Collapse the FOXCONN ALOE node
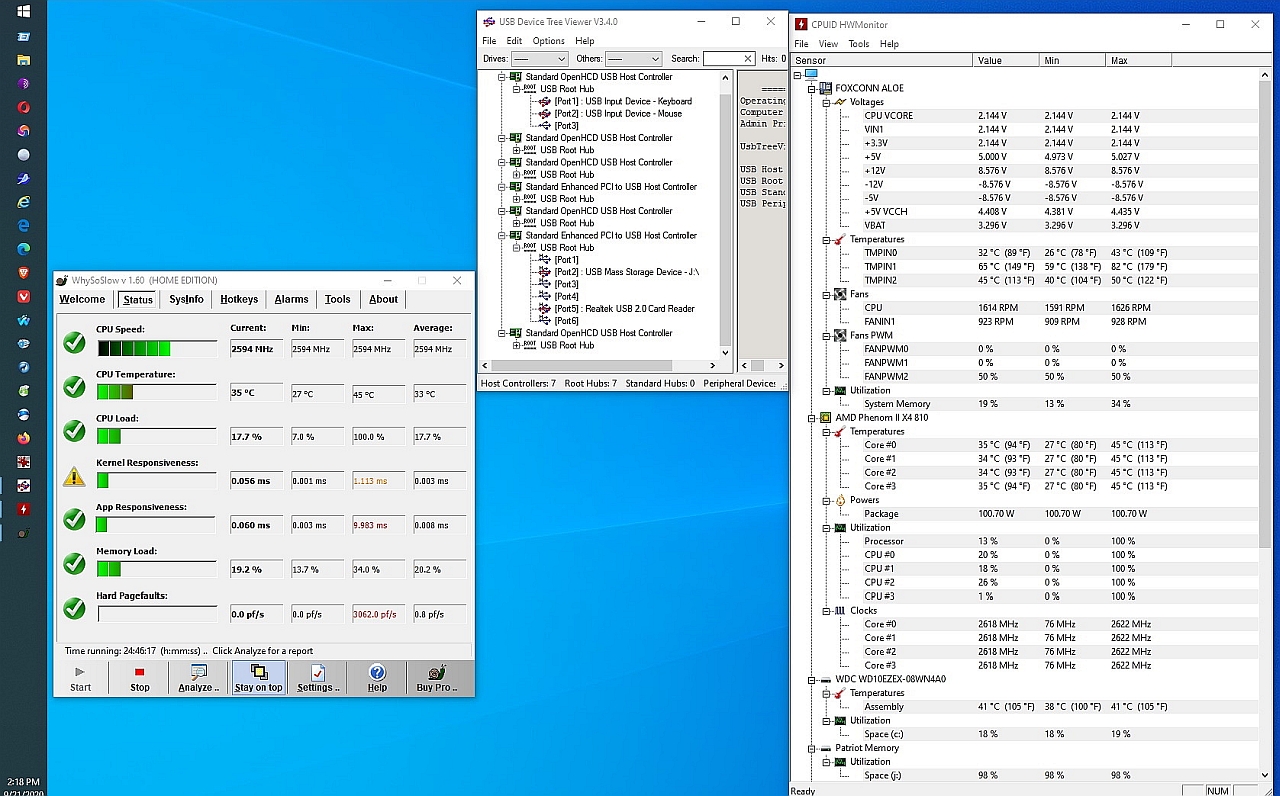 click(x=812, y=88)
